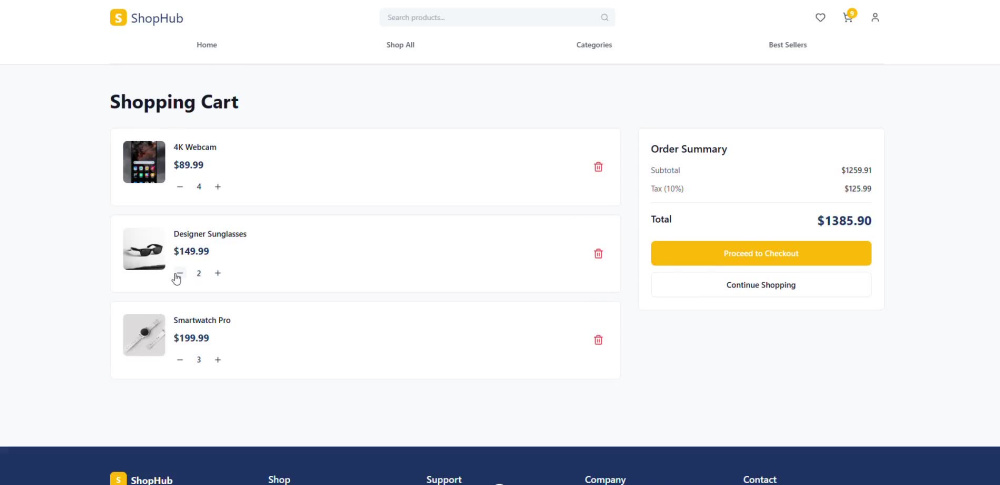Click the Shopping Cart page heading

(174, 102)
